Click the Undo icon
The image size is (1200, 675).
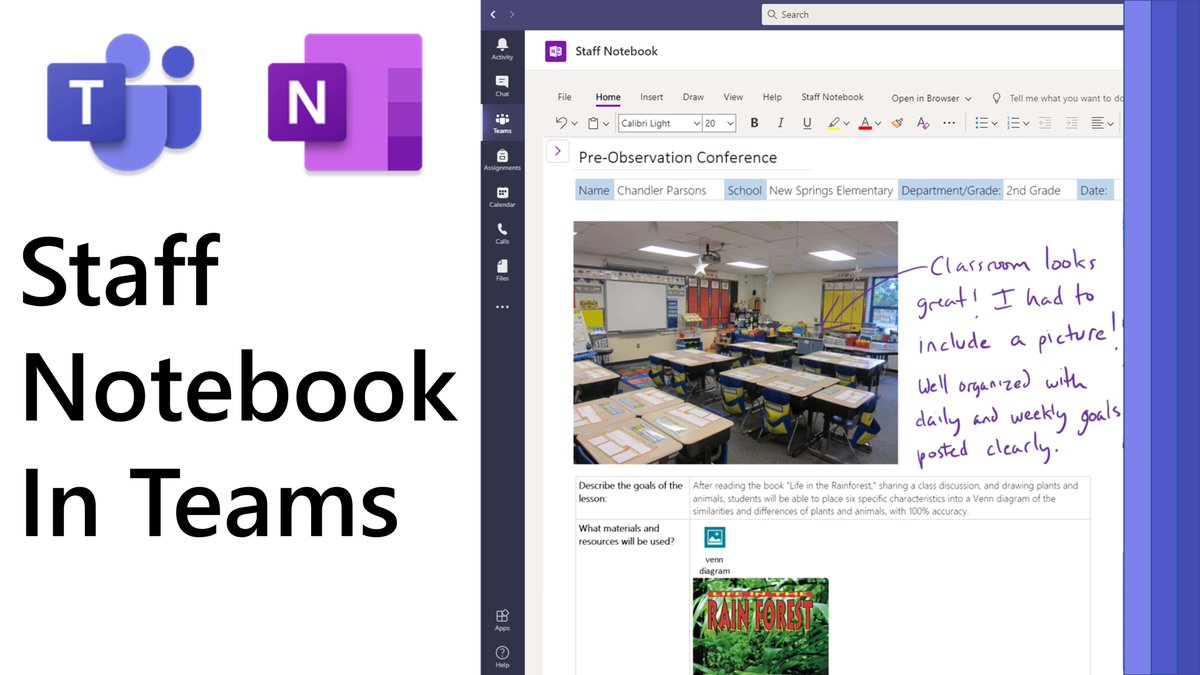coord(561,123)
